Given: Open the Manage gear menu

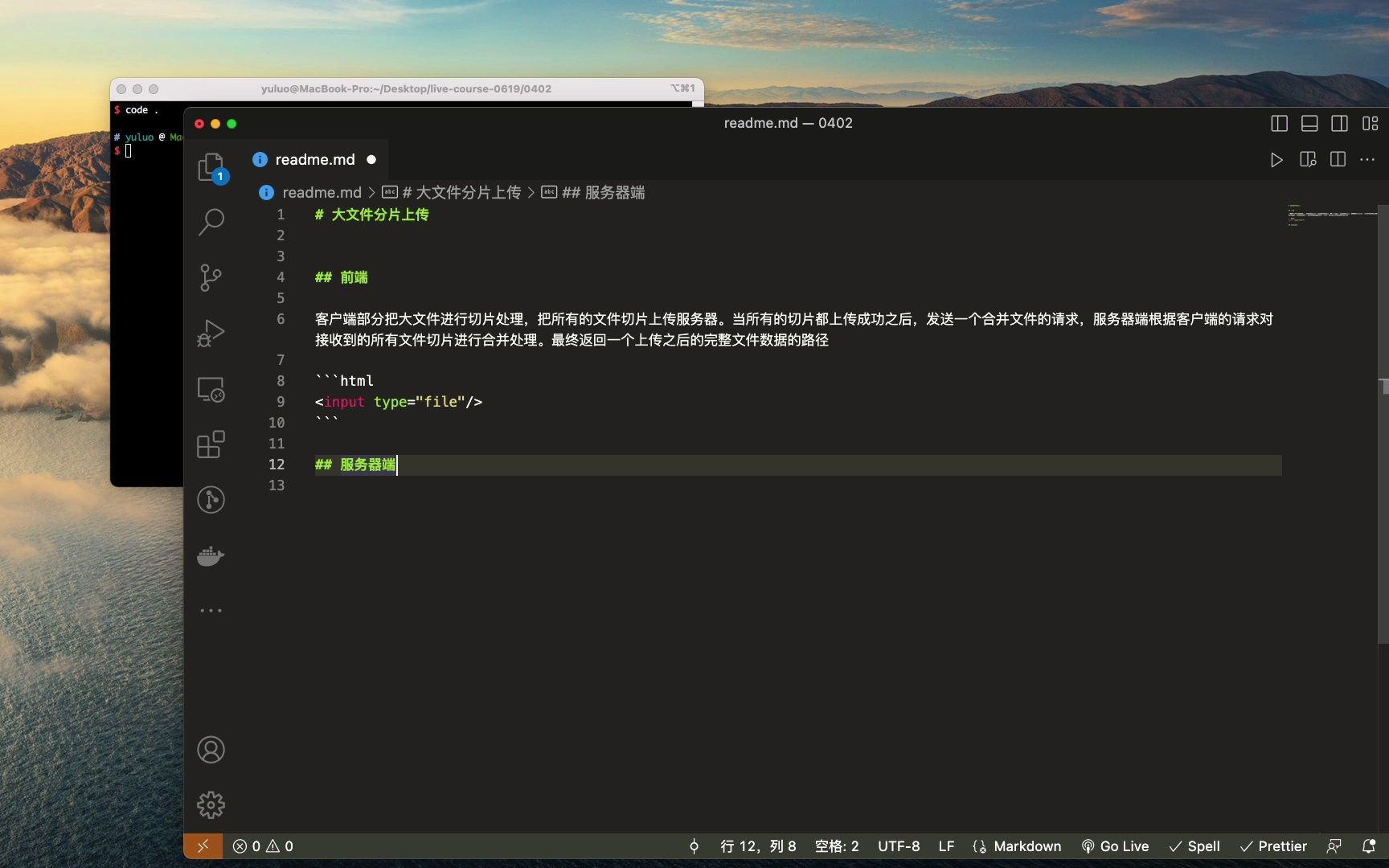Looking at the screenshot, I should point(211,805).
